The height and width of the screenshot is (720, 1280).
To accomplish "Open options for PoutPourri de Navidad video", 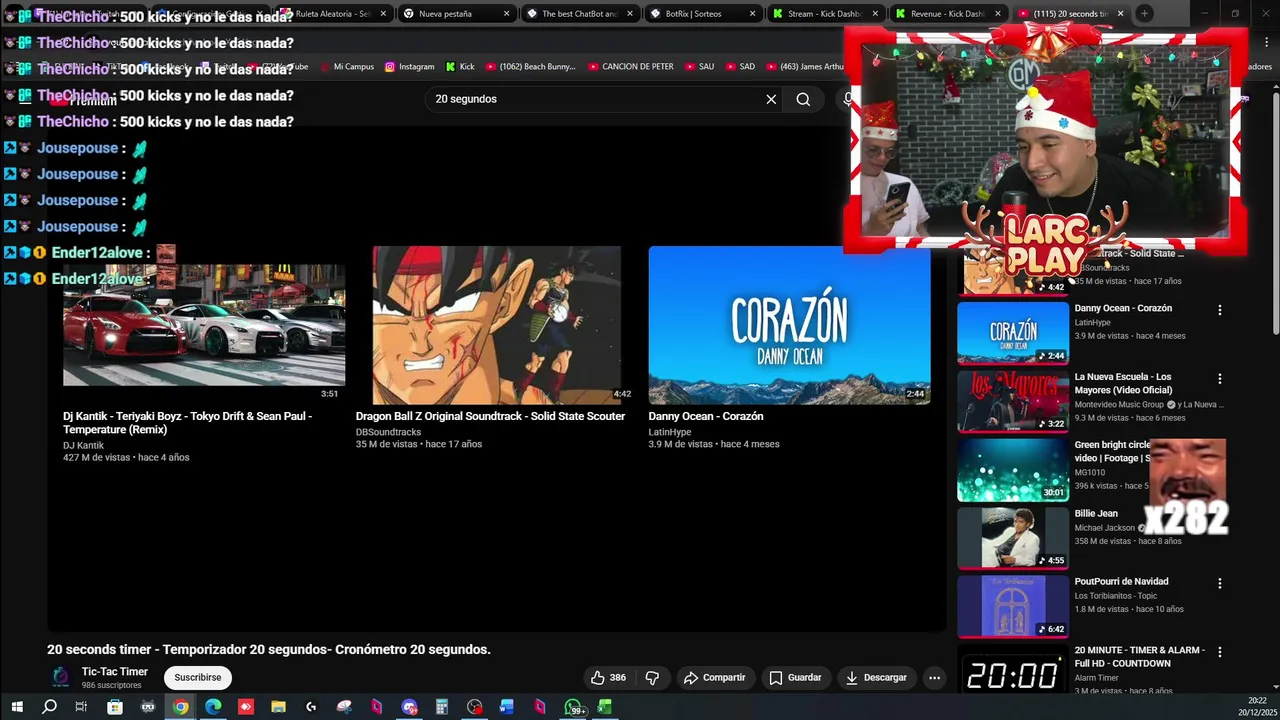I will click(1219, 583).
